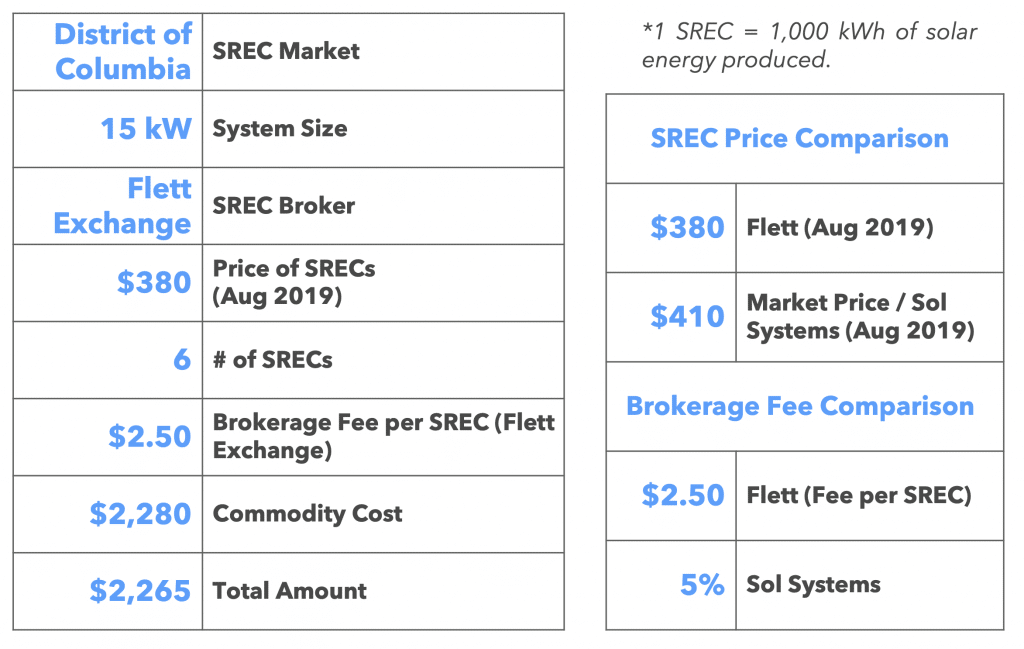Click the 15 kW system size value

pos(145,128)
